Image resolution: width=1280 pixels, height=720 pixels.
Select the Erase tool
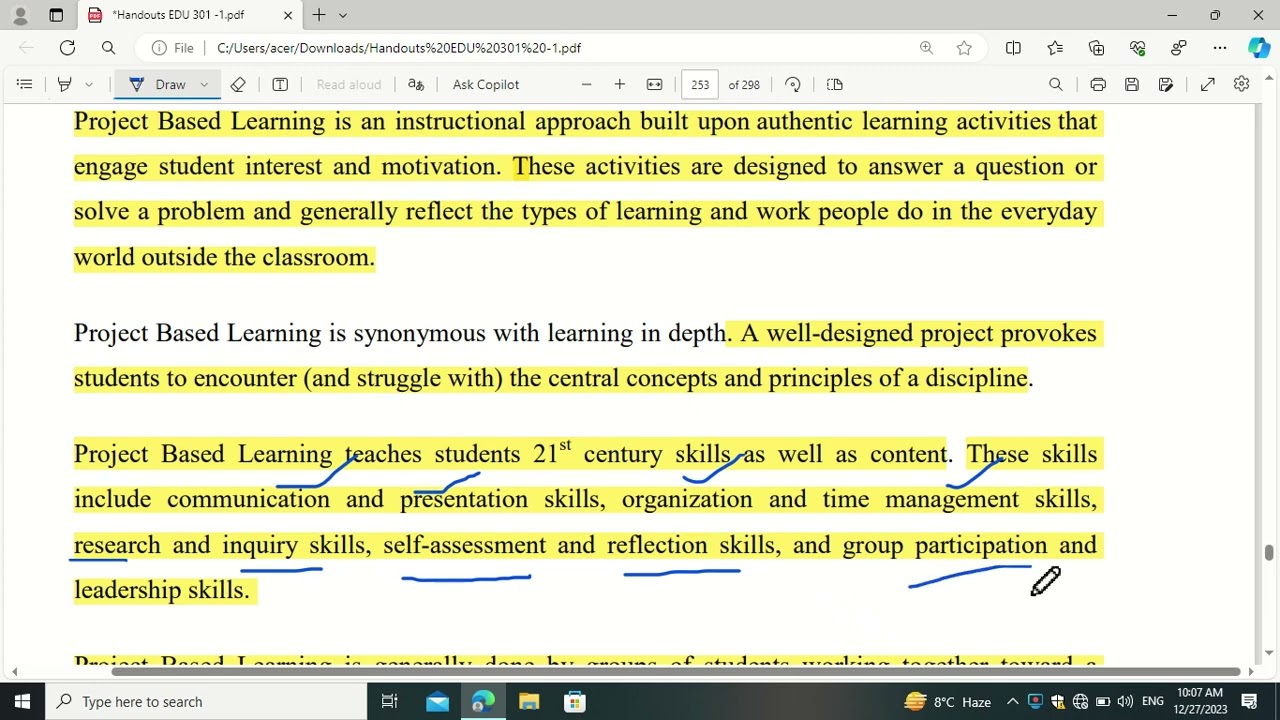point(238,85)
